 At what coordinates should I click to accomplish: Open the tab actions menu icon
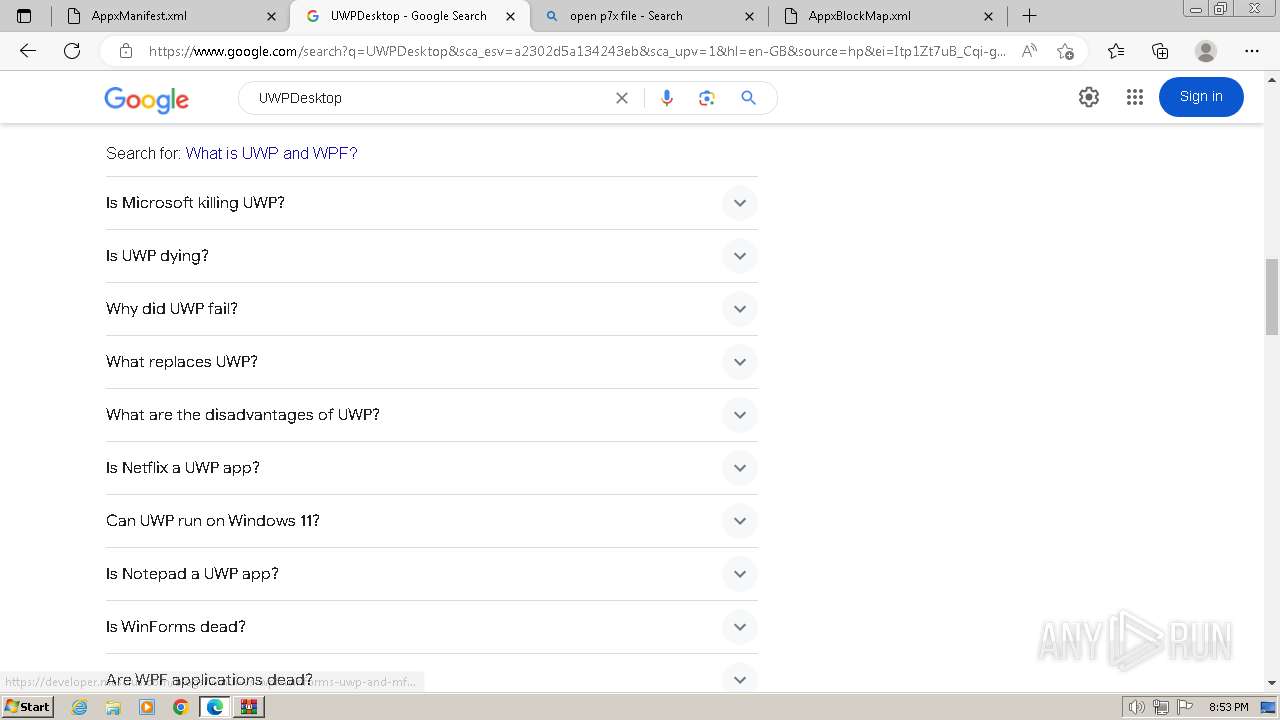pos(24,16)
